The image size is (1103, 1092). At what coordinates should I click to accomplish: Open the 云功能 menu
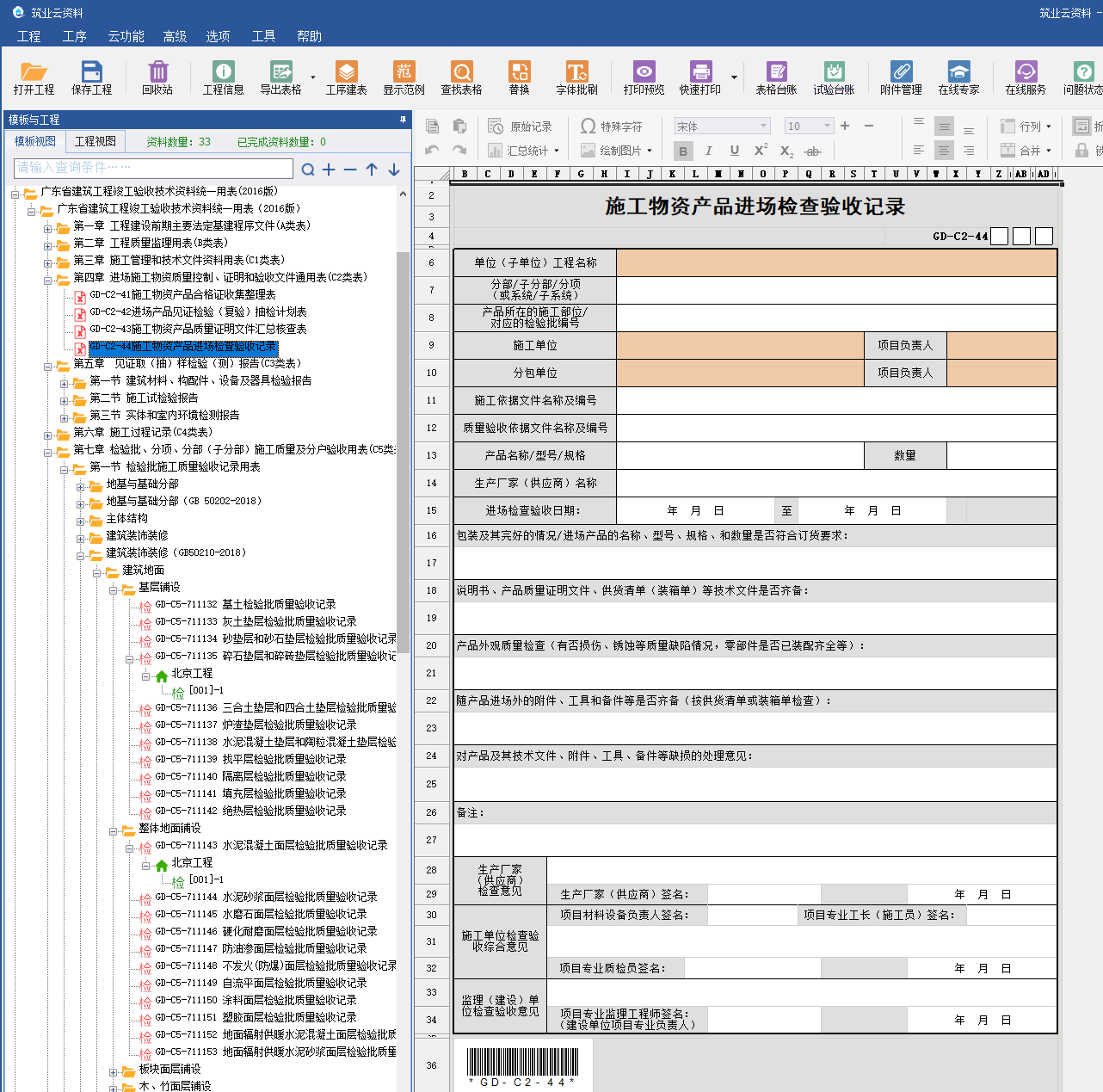pos(126,36)
